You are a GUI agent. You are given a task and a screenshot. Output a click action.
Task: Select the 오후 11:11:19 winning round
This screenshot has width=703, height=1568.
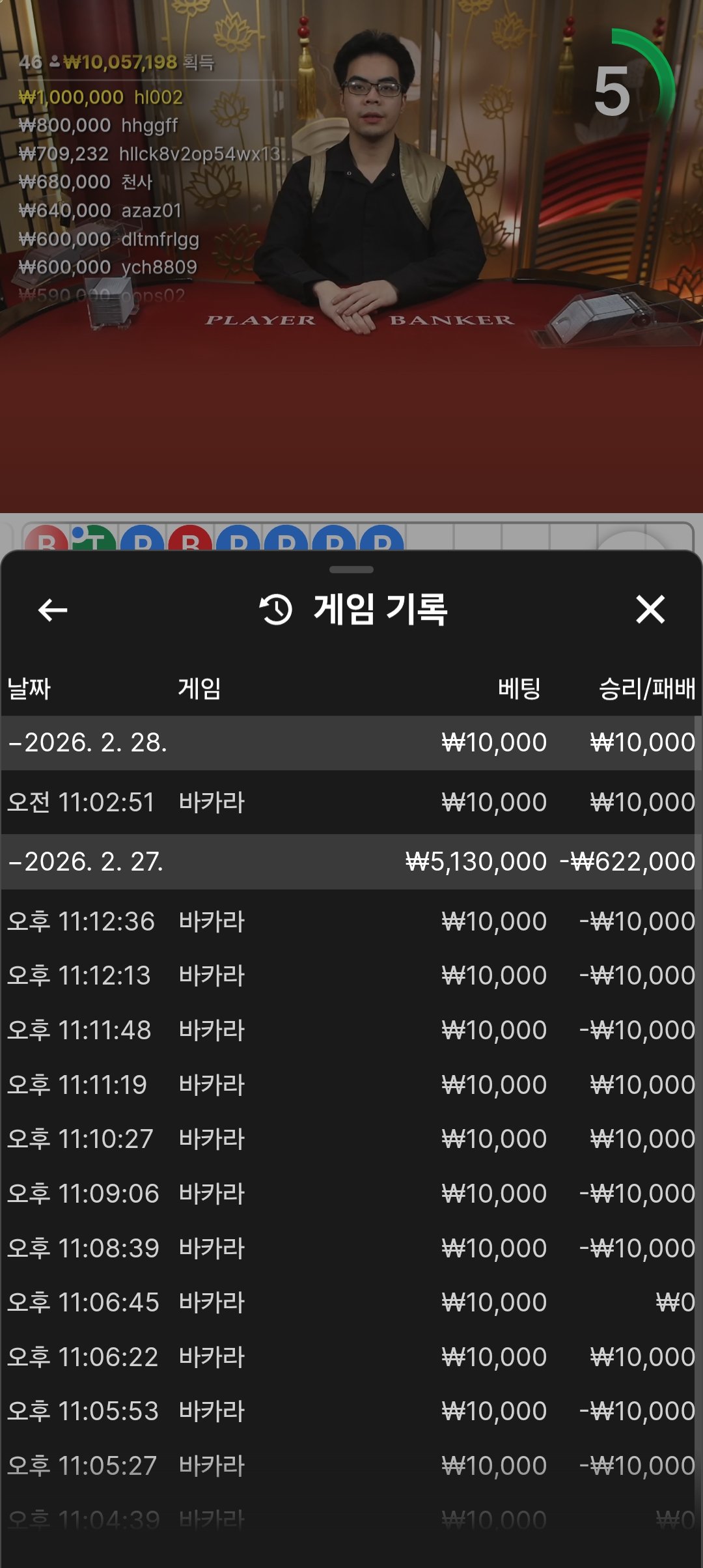(351, 1085)
